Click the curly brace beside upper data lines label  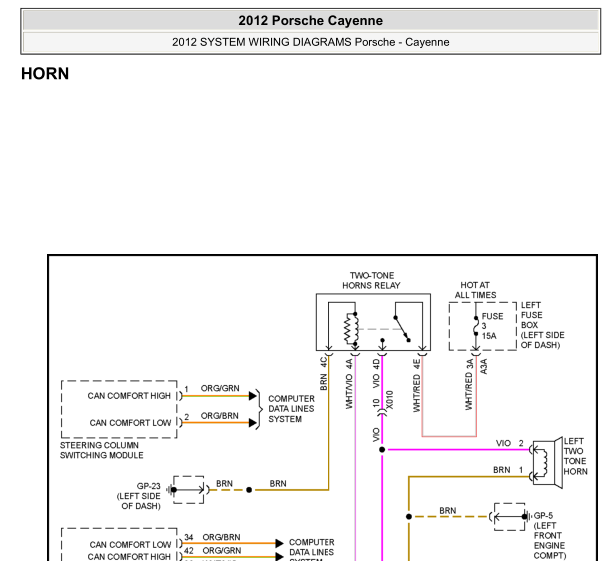(260, 409)
